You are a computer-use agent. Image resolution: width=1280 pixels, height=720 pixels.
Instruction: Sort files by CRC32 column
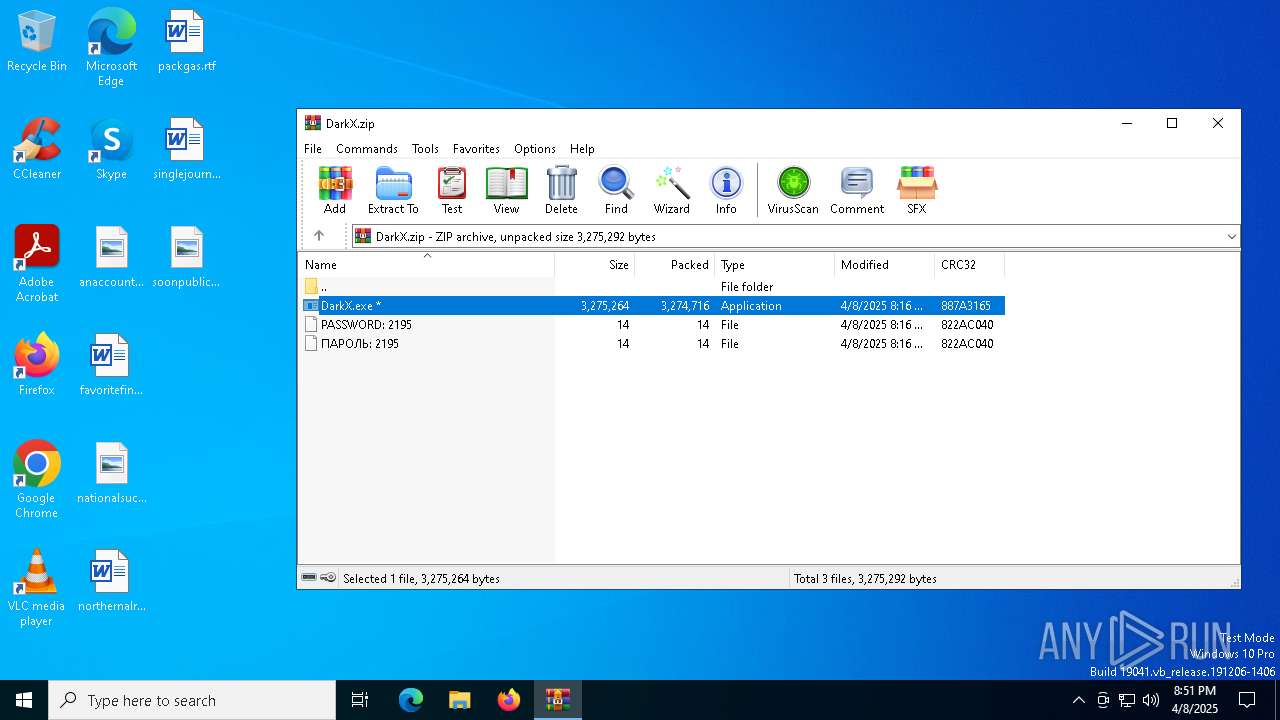coord(970,265)
